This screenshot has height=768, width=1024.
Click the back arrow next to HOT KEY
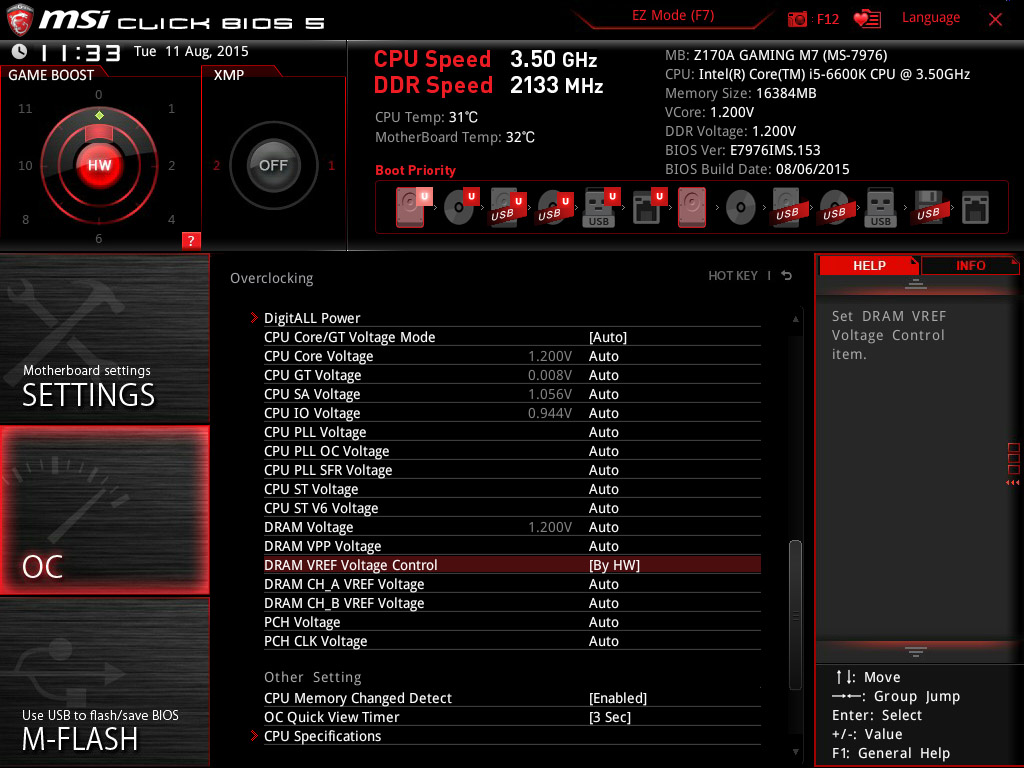(786, 276)
